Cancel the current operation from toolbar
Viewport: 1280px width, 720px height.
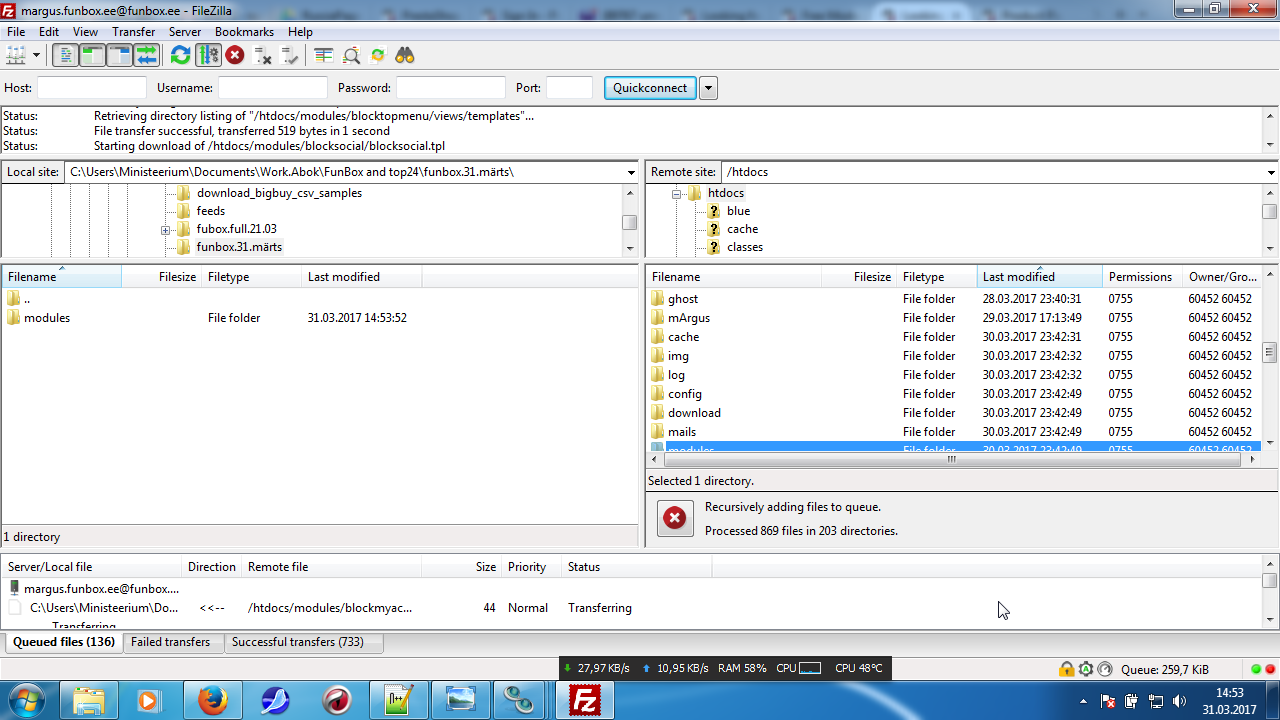[x=235, y=55]
